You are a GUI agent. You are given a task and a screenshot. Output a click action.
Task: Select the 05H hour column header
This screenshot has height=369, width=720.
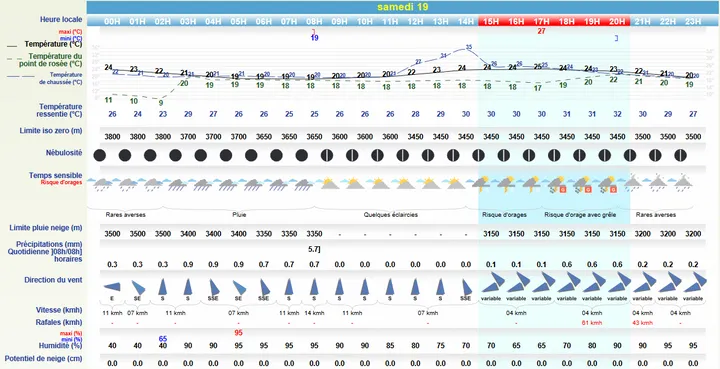[x=239, y=21]
